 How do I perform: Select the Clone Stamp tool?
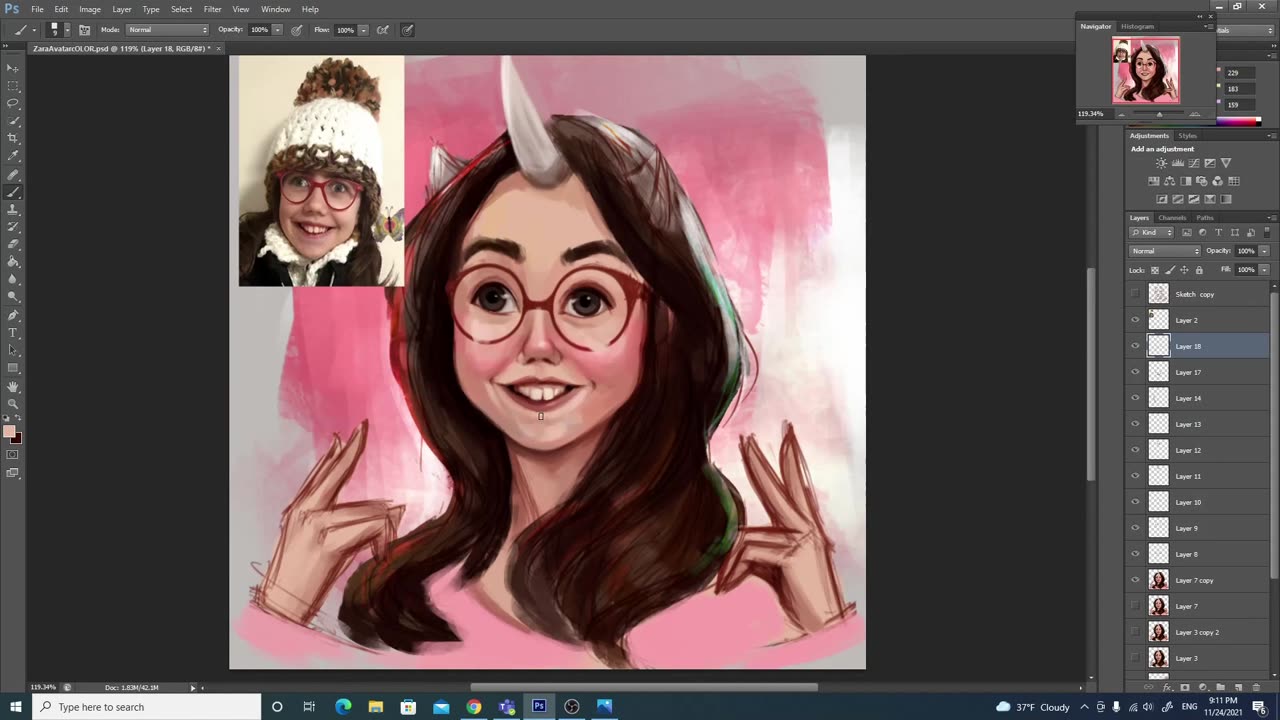click(x=13, y=209)
